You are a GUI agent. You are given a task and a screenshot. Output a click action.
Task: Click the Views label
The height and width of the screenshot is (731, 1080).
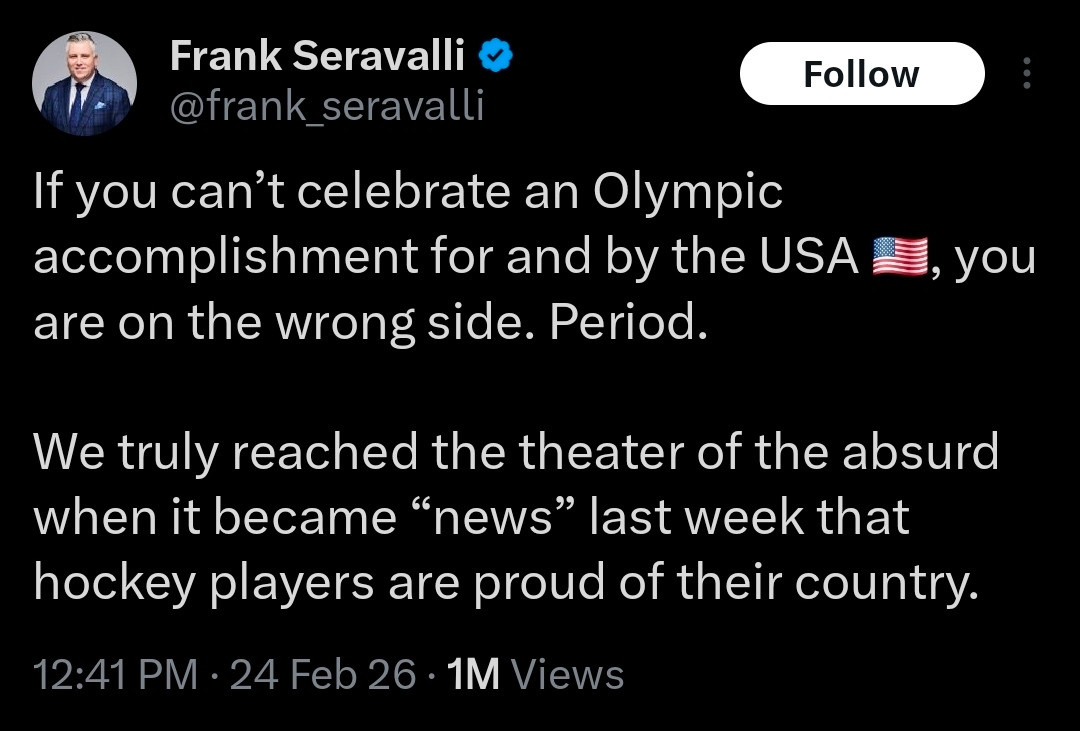coord(567,674)
